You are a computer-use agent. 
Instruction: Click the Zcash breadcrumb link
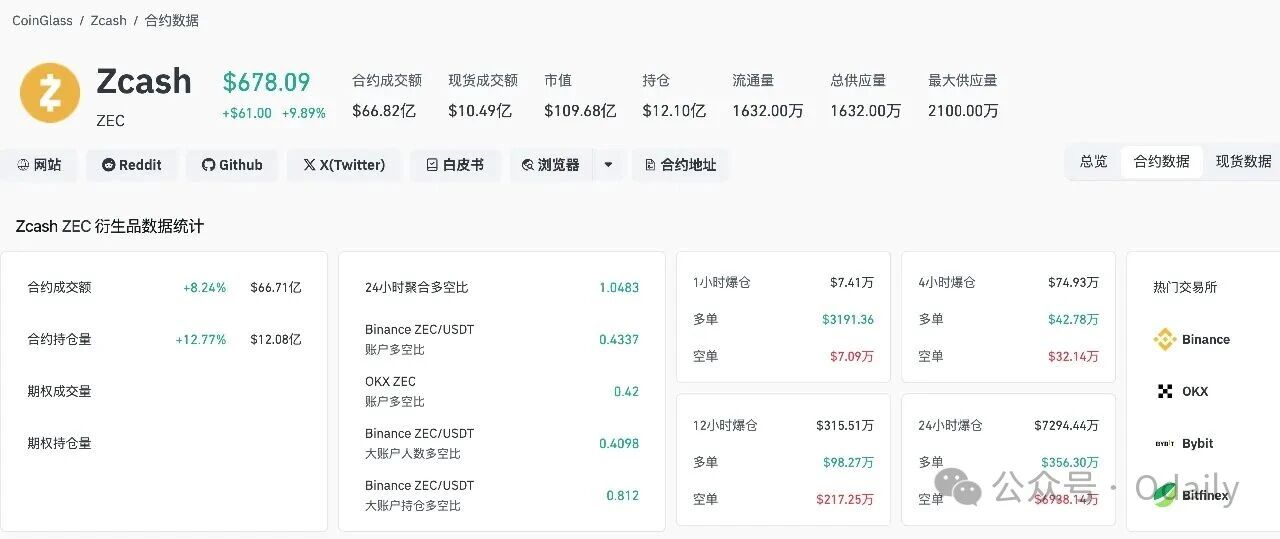point(108,20)
